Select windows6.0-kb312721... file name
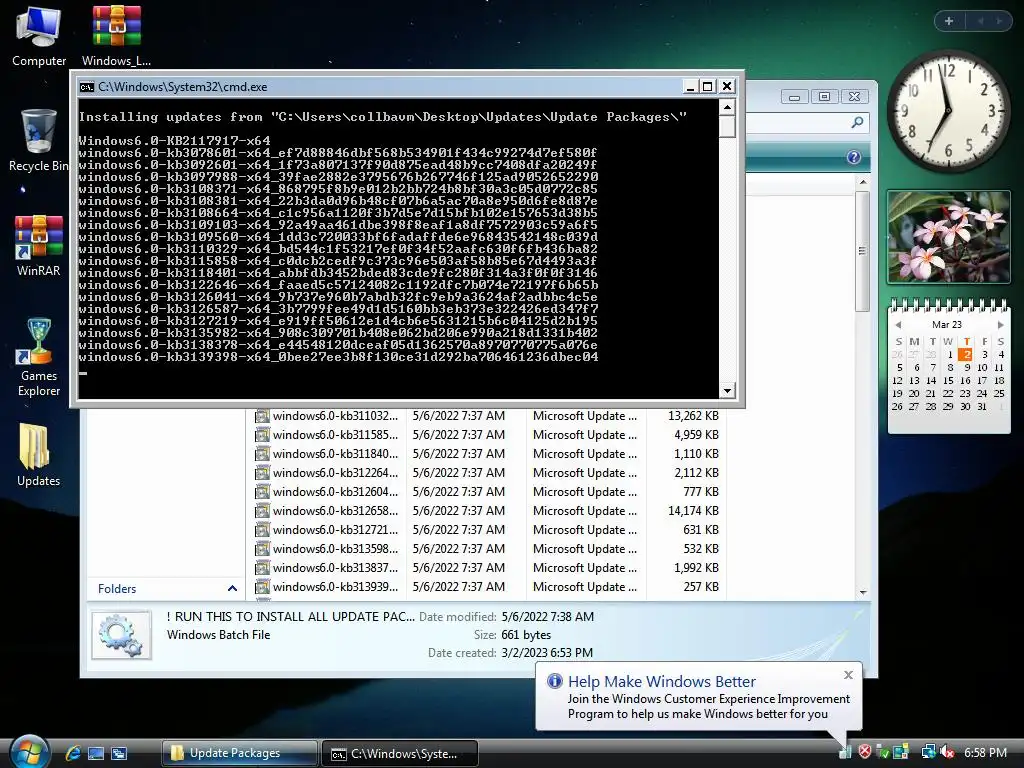Viewport: 1024px width, 768px height. [335, 530]
